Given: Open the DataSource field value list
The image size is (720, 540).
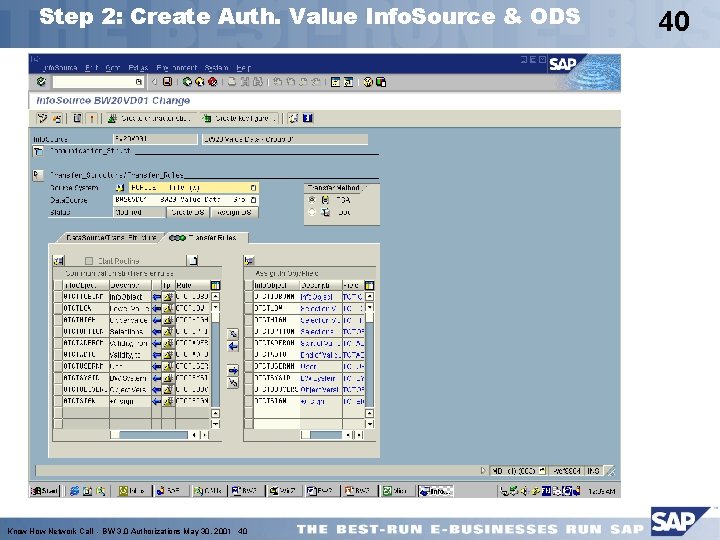Looking at the screenshot, I should pos(253,200).
